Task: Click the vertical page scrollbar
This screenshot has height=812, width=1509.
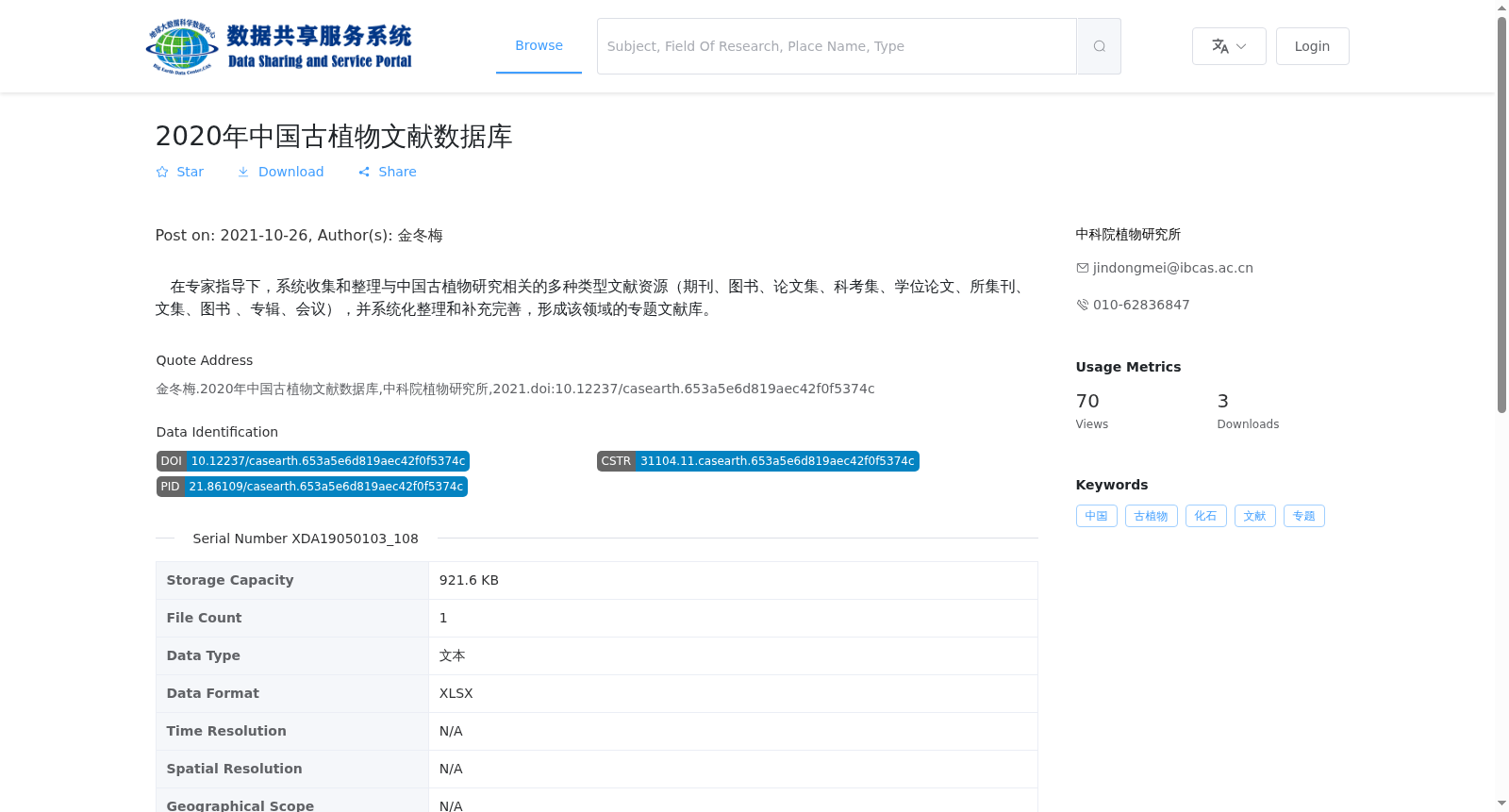Action: tap(1501, 215)
